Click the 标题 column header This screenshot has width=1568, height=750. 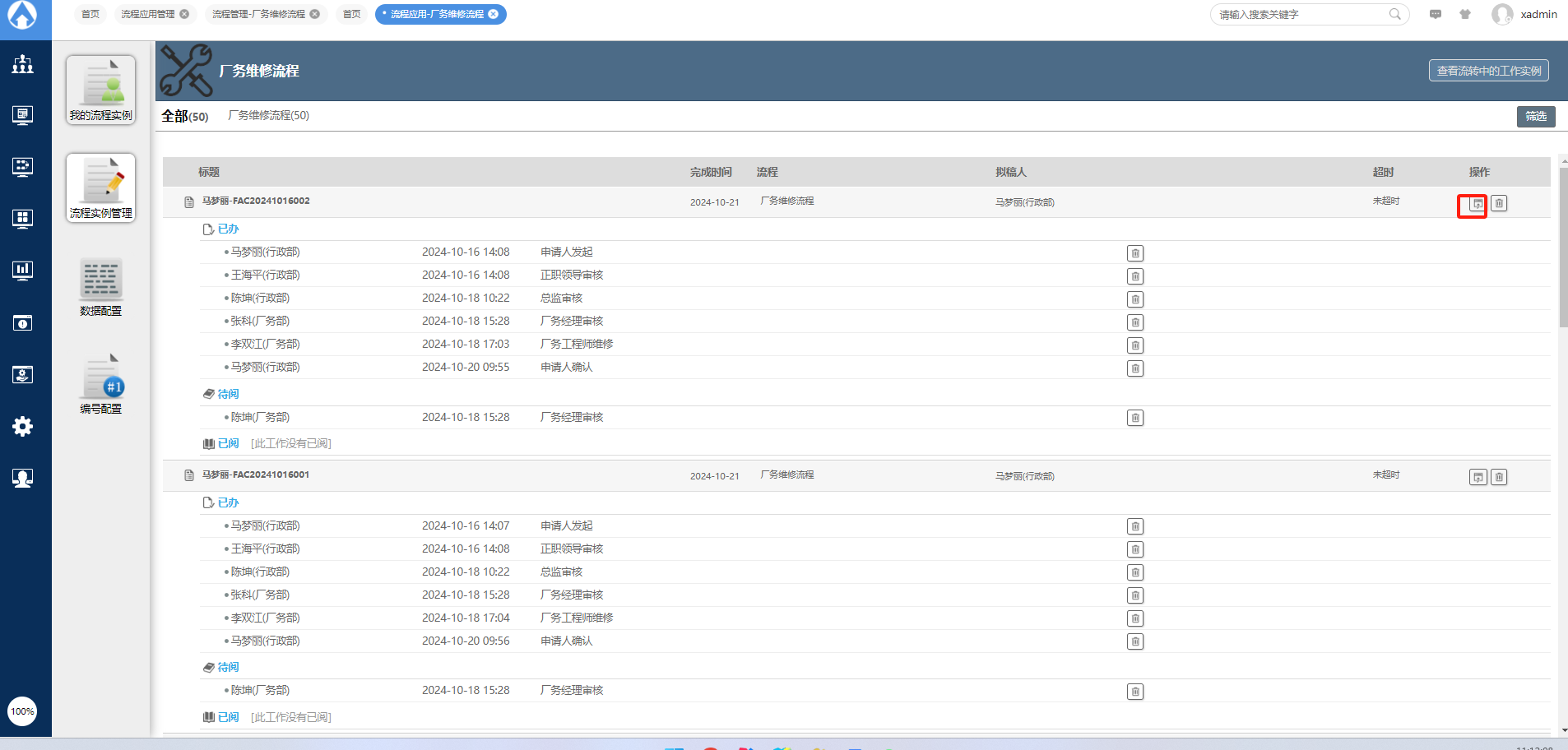pos(209,172)
